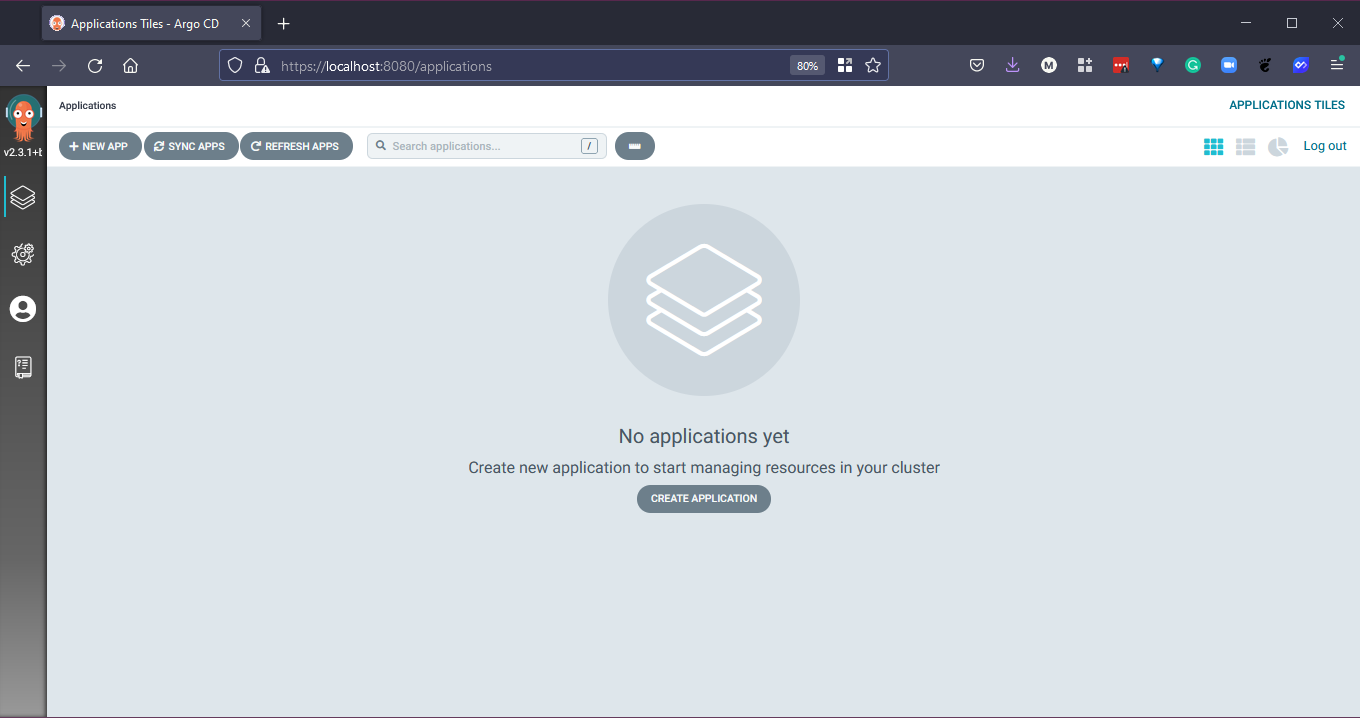This screenshot has width=1360, height=718.
Task: Open a new browser tab
Action: pos(284,23)
